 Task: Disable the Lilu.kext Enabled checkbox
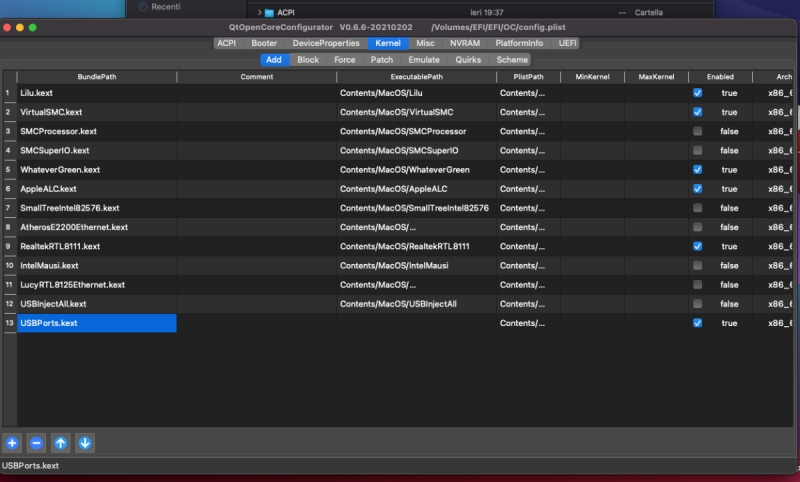pyautogui.click(x=697, y=92)
